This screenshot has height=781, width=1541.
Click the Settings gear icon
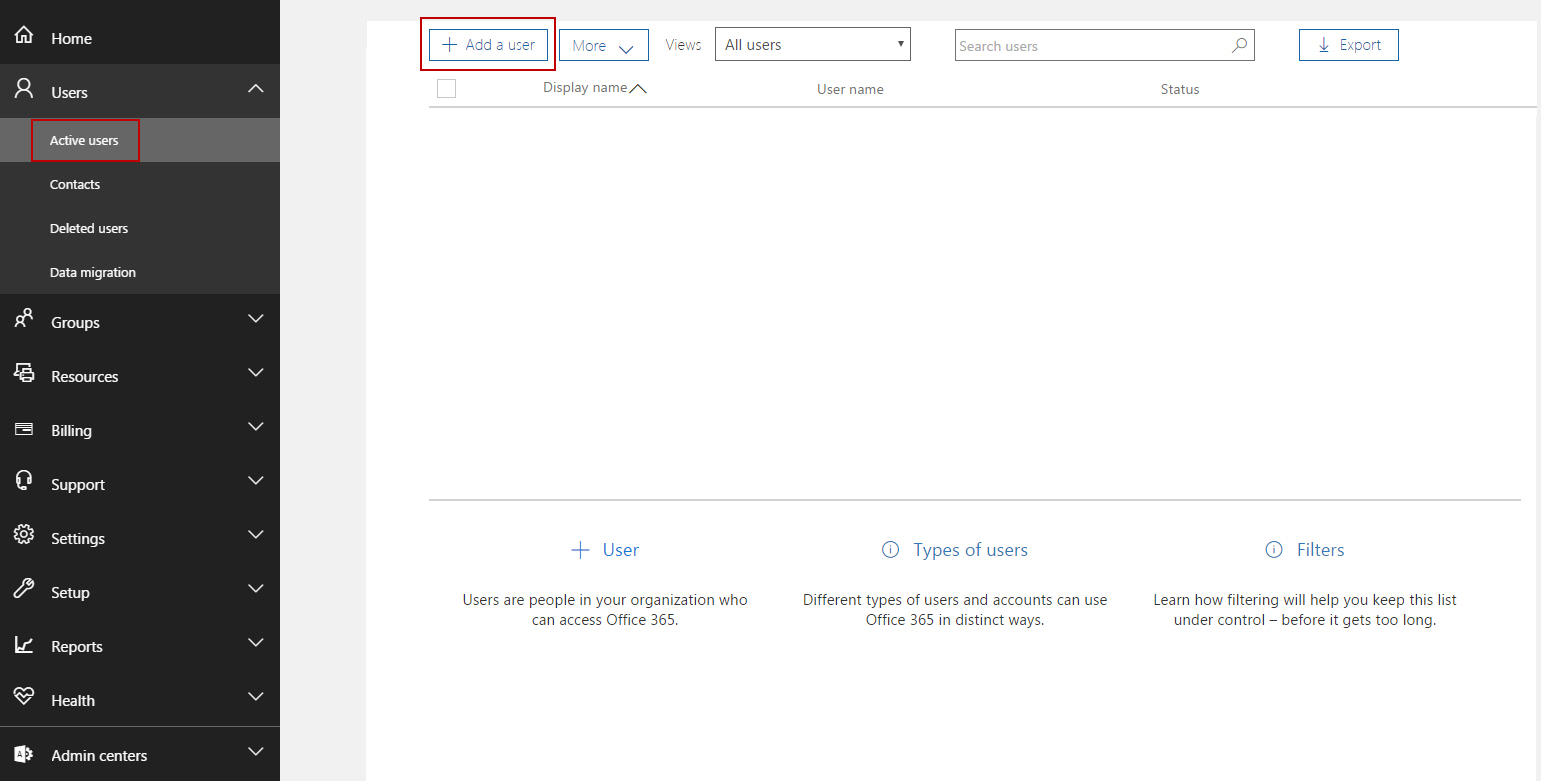pyautogui.click(x=24, y=537)
